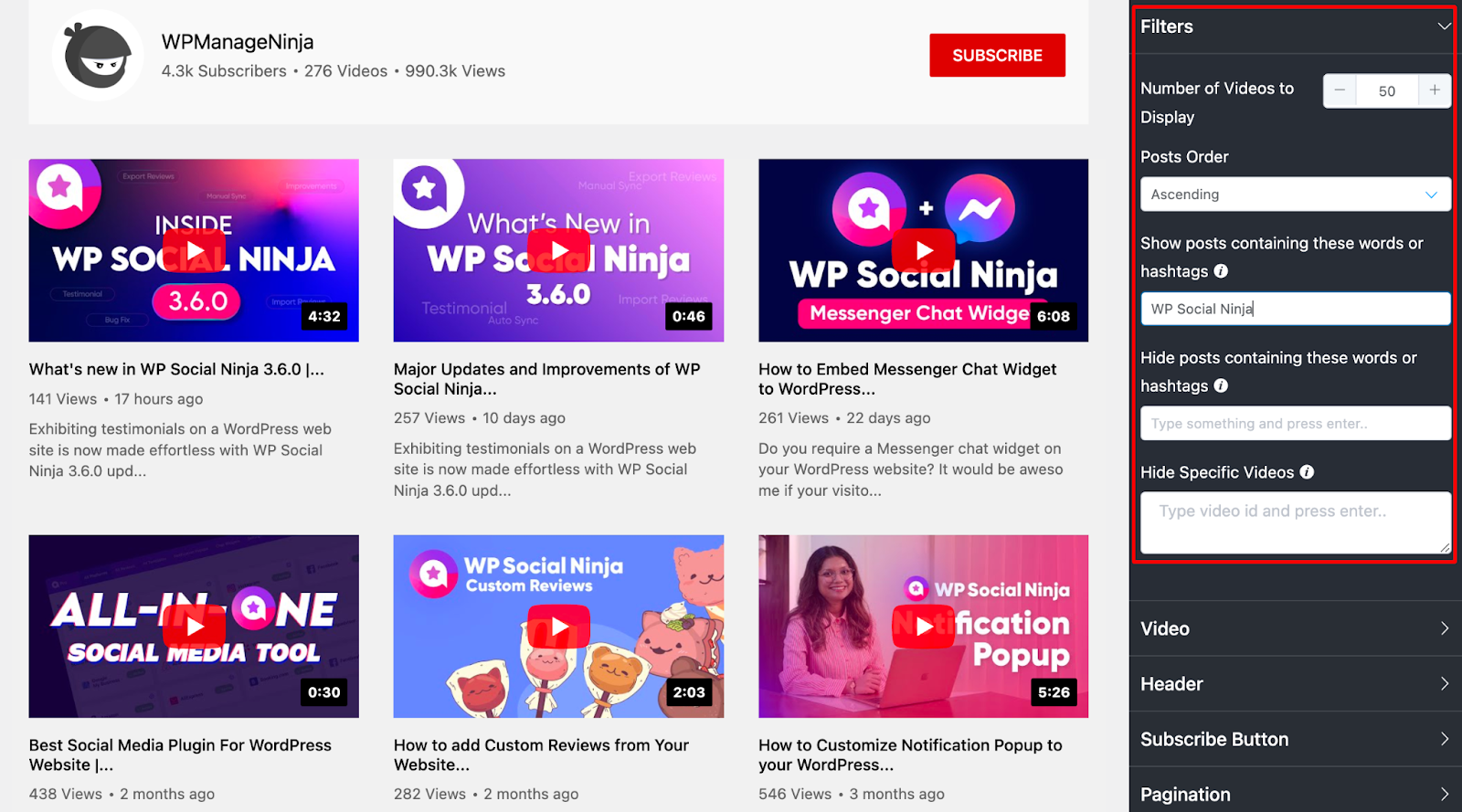Click the info icon beside Hide Specific Videos
The image size is (1462, 812).
pos(1307,472)
